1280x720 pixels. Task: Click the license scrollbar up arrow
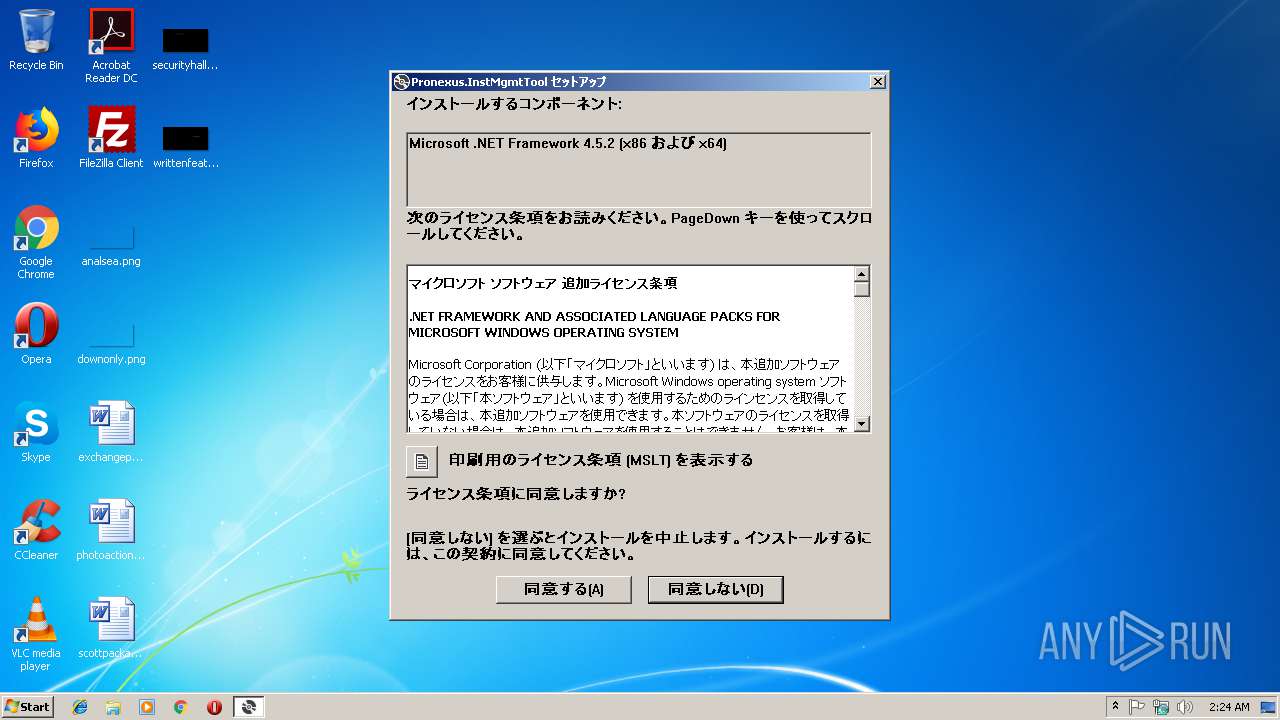click(x=862, y=273)
